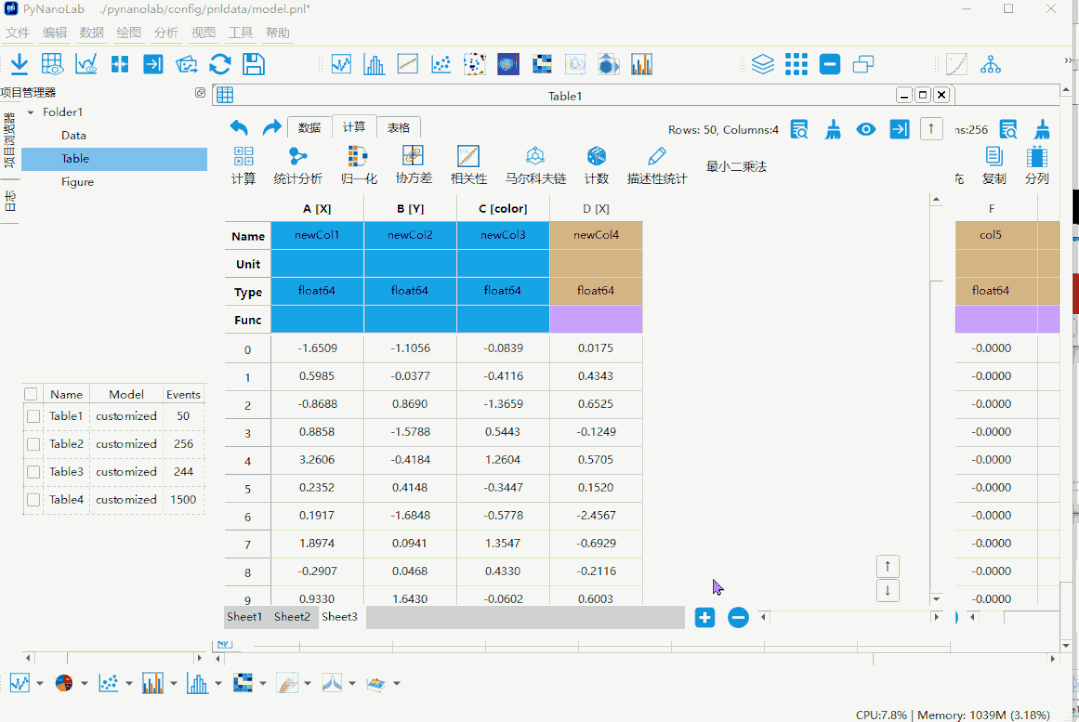Click column header D [X]
Screen dimensions: 1079x722
coord(596,209)
